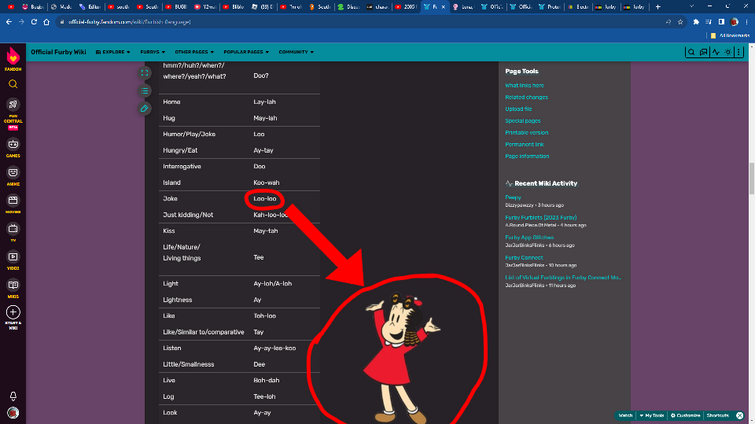The width and height of the screenshot is (755, 424).
Task: Open the My Tools dropdown
Action: tap(652, 415)
